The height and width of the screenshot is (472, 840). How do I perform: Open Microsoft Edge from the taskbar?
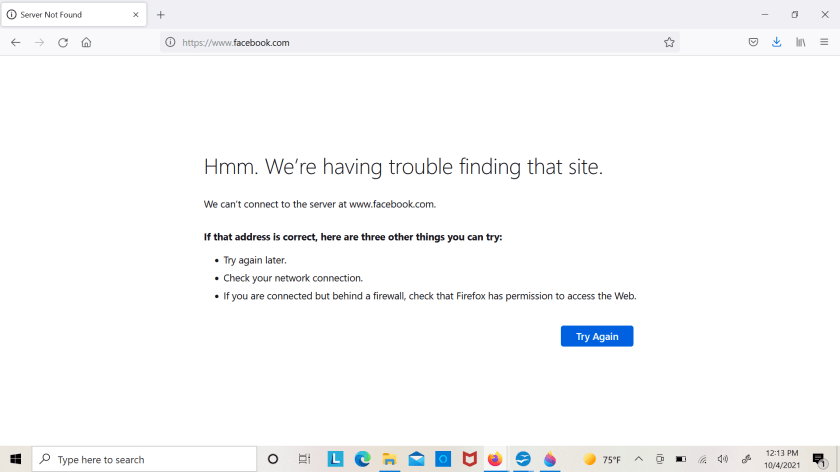[362, 459]
